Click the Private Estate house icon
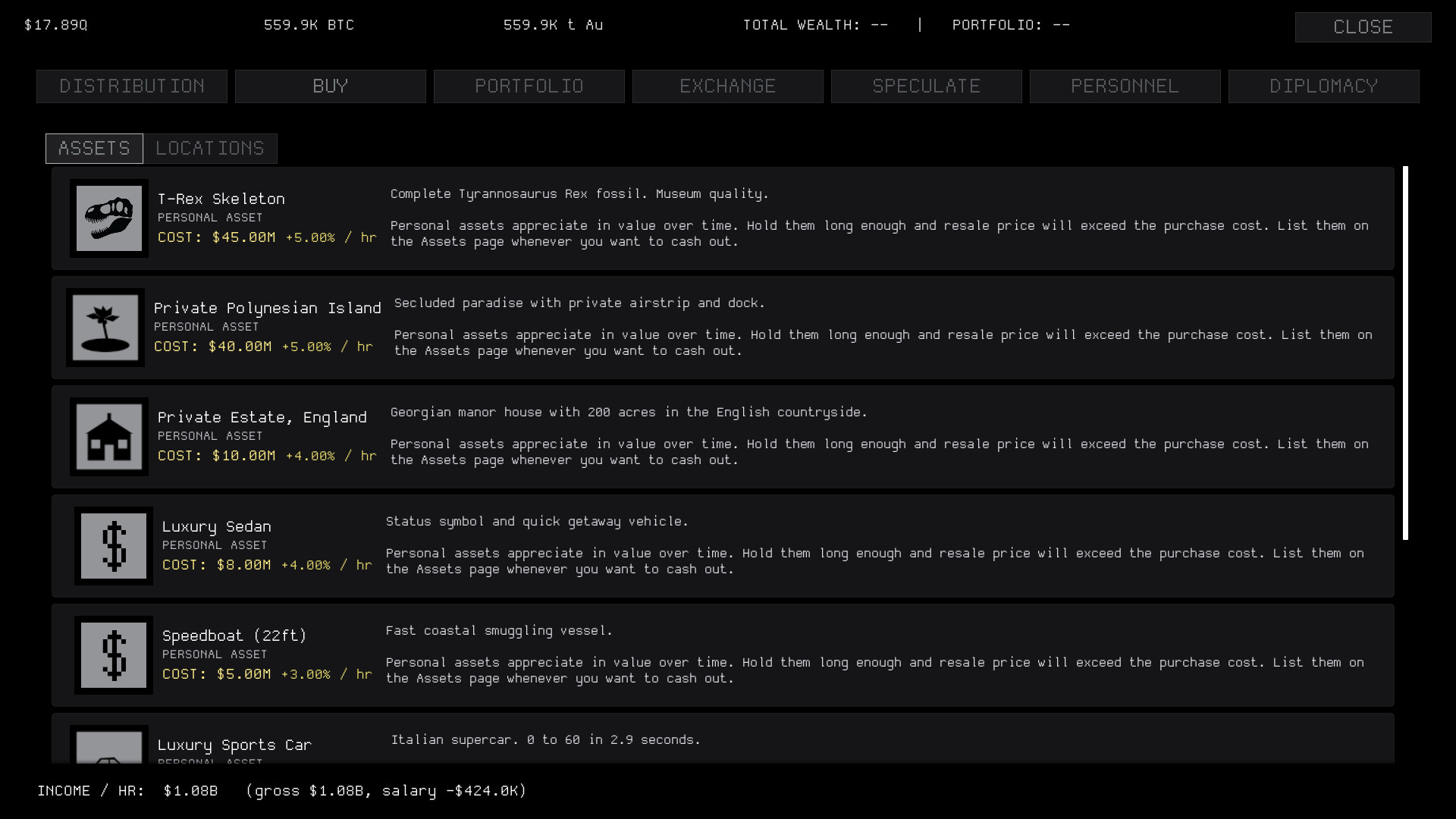Screen dimensions: 1456x819 point(109,437)
